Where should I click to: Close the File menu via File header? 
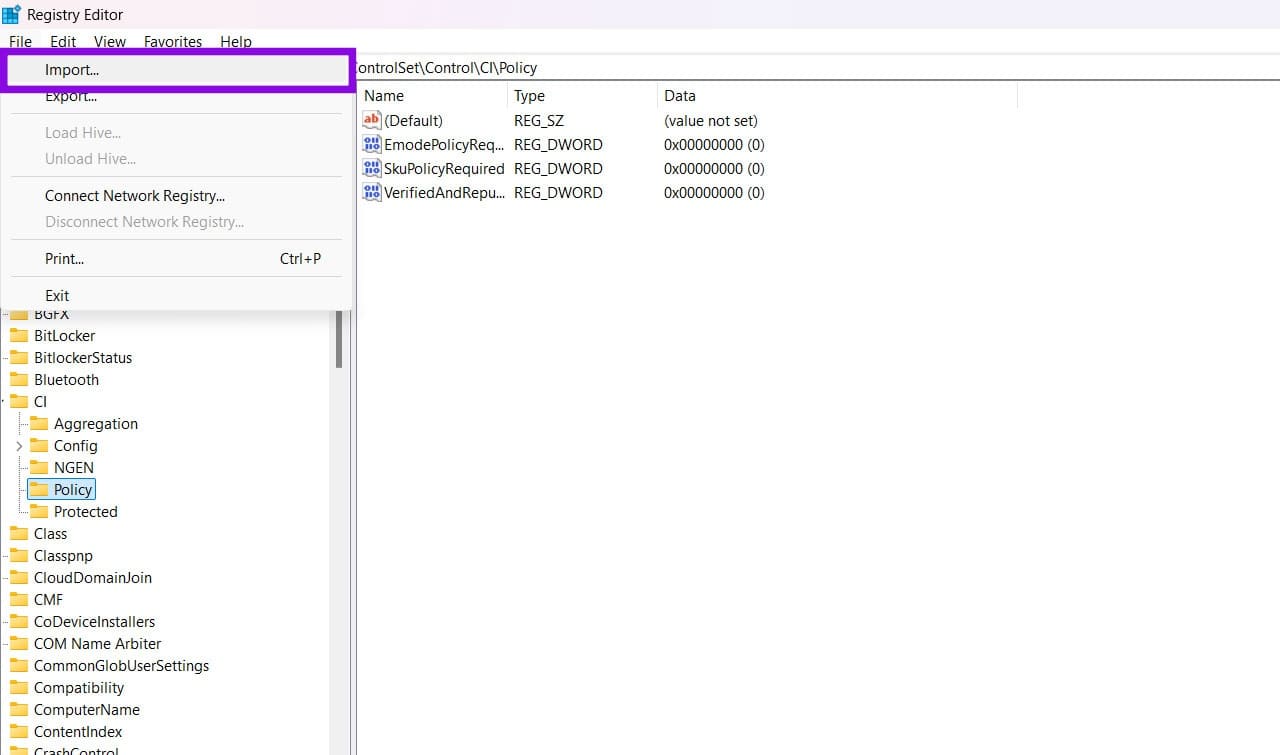pos(20,41)
